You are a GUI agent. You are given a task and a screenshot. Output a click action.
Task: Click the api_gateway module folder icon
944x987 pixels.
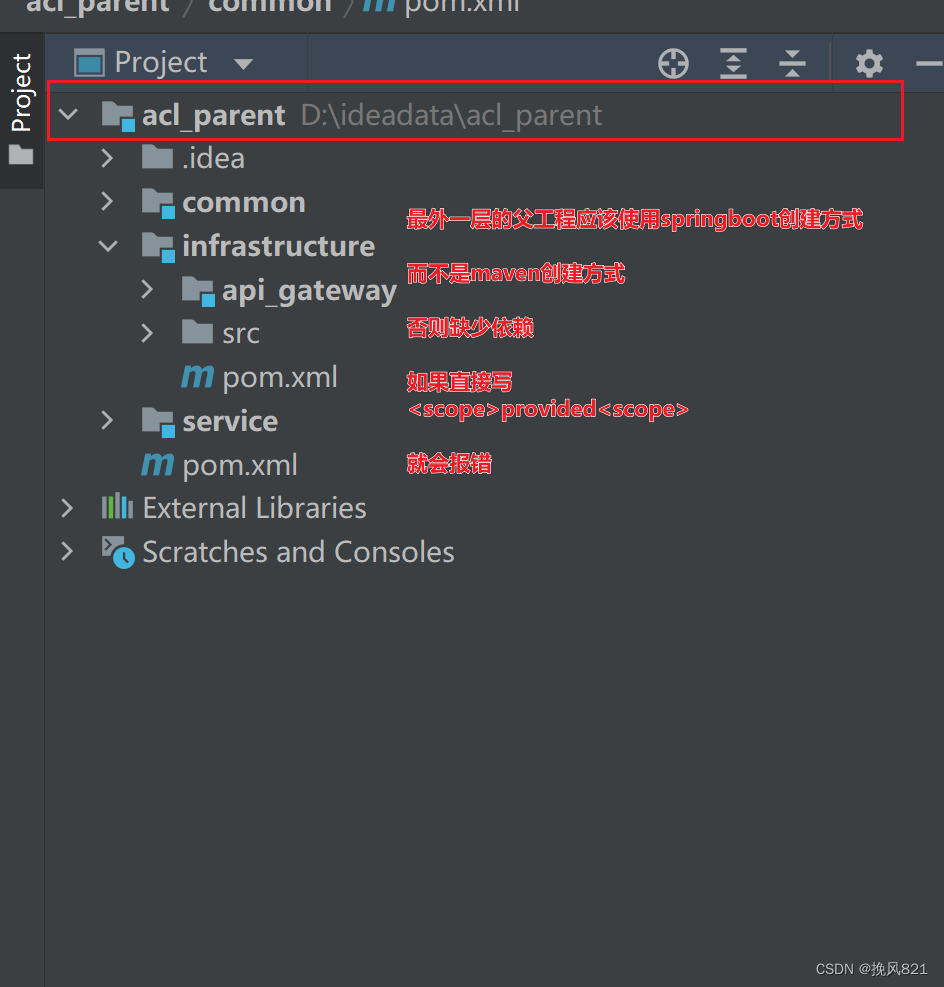198,291
